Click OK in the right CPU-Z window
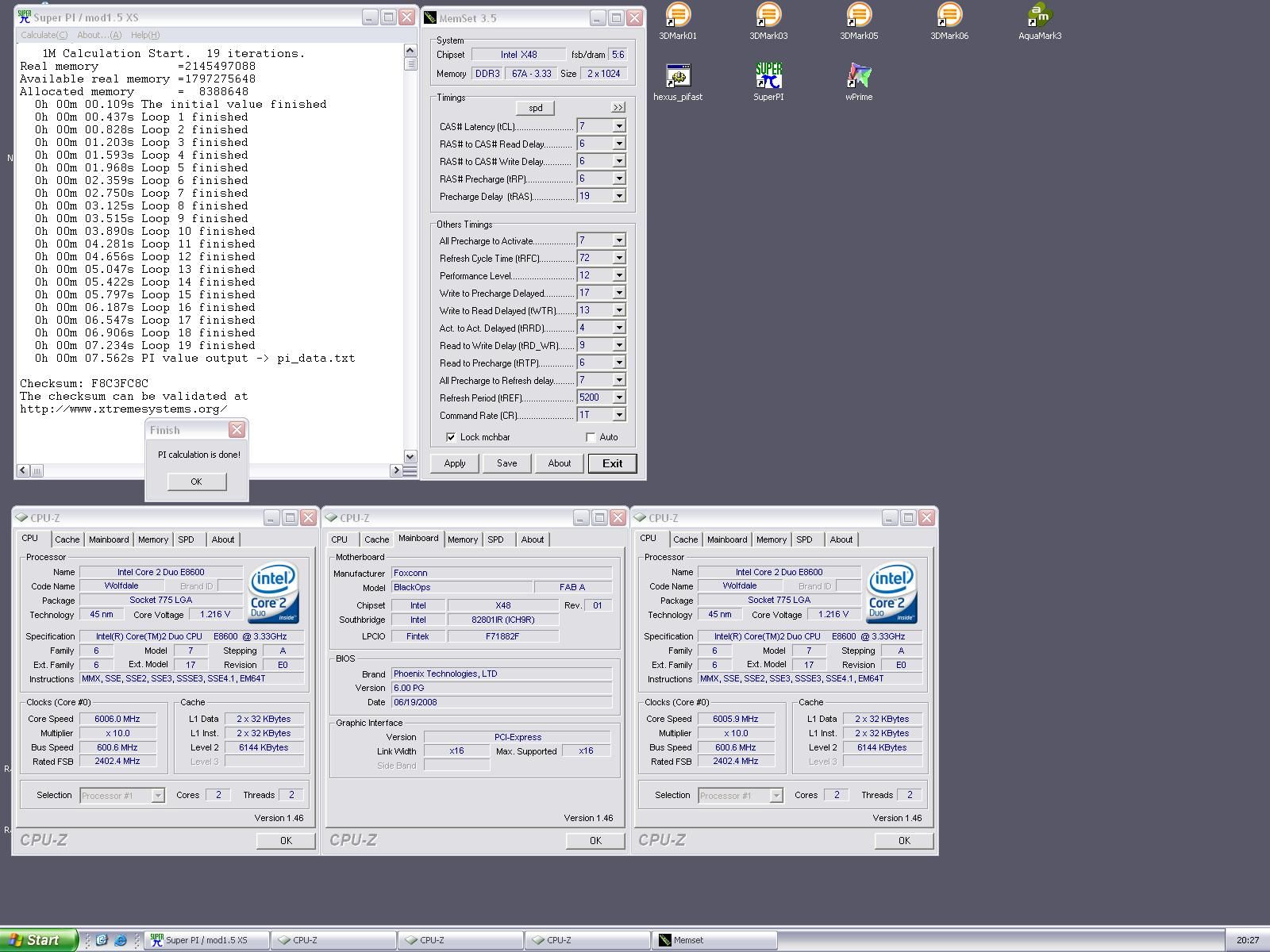Image resolution: width=1270 pixels, height=952 pixels. pos(904,841)
